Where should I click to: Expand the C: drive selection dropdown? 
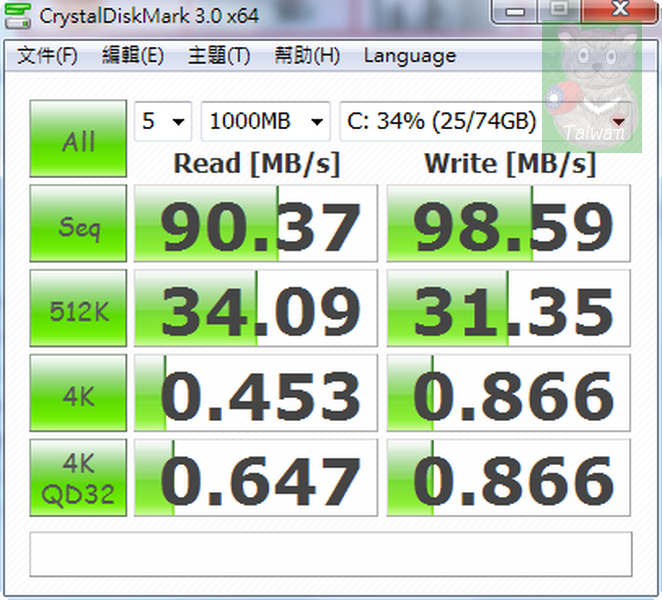[x=486, y=121]
